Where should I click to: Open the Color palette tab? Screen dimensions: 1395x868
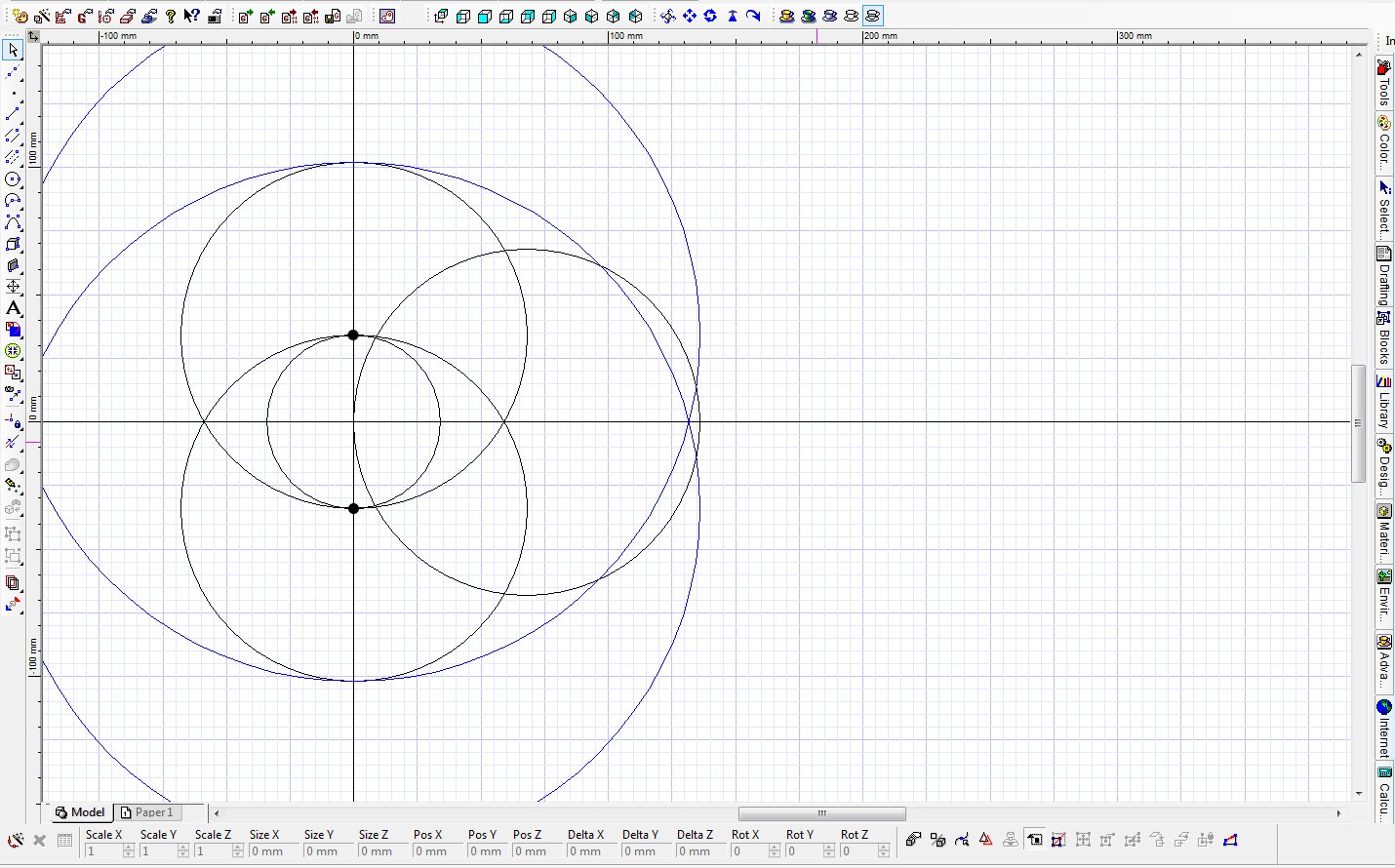click(1384, 141)
